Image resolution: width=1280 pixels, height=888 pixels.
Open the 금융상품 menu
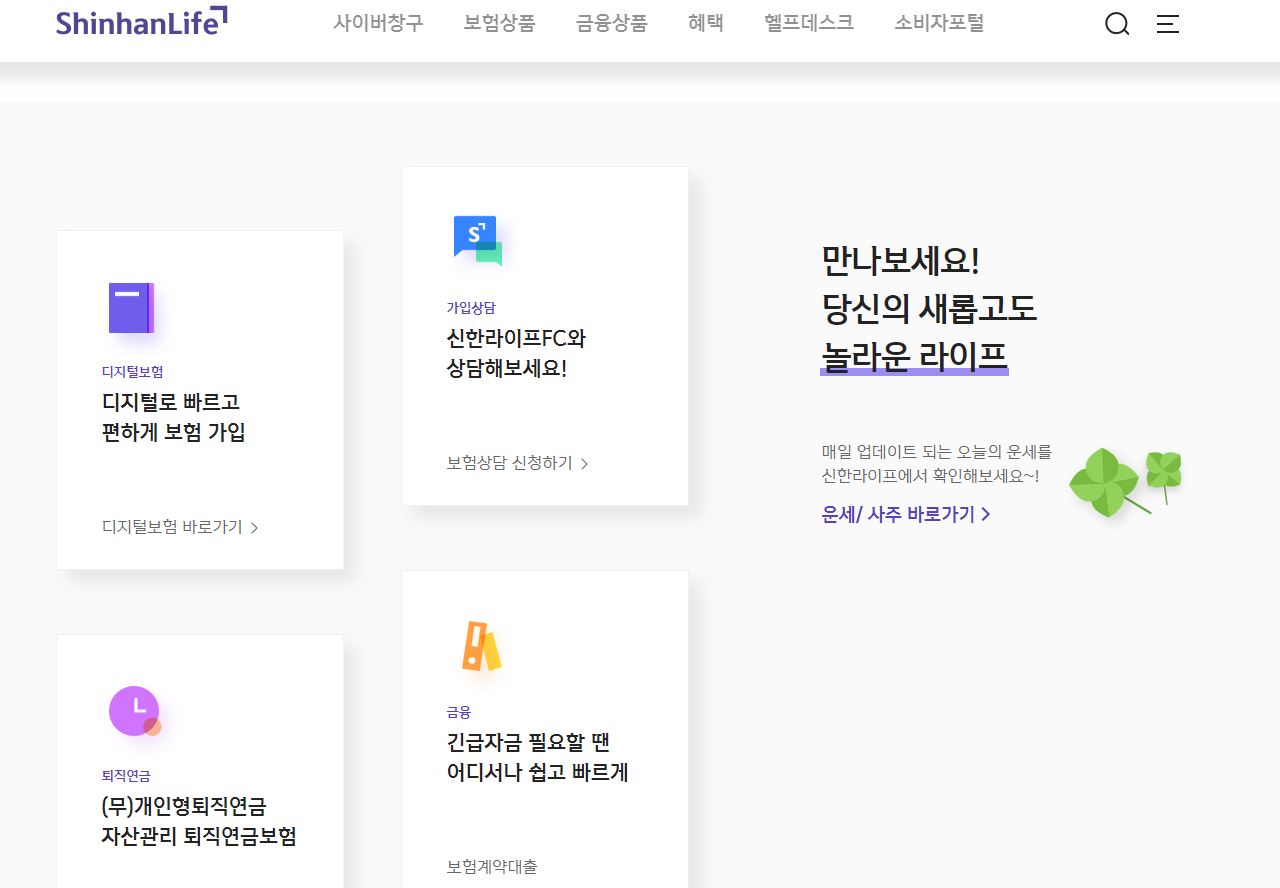611,23
